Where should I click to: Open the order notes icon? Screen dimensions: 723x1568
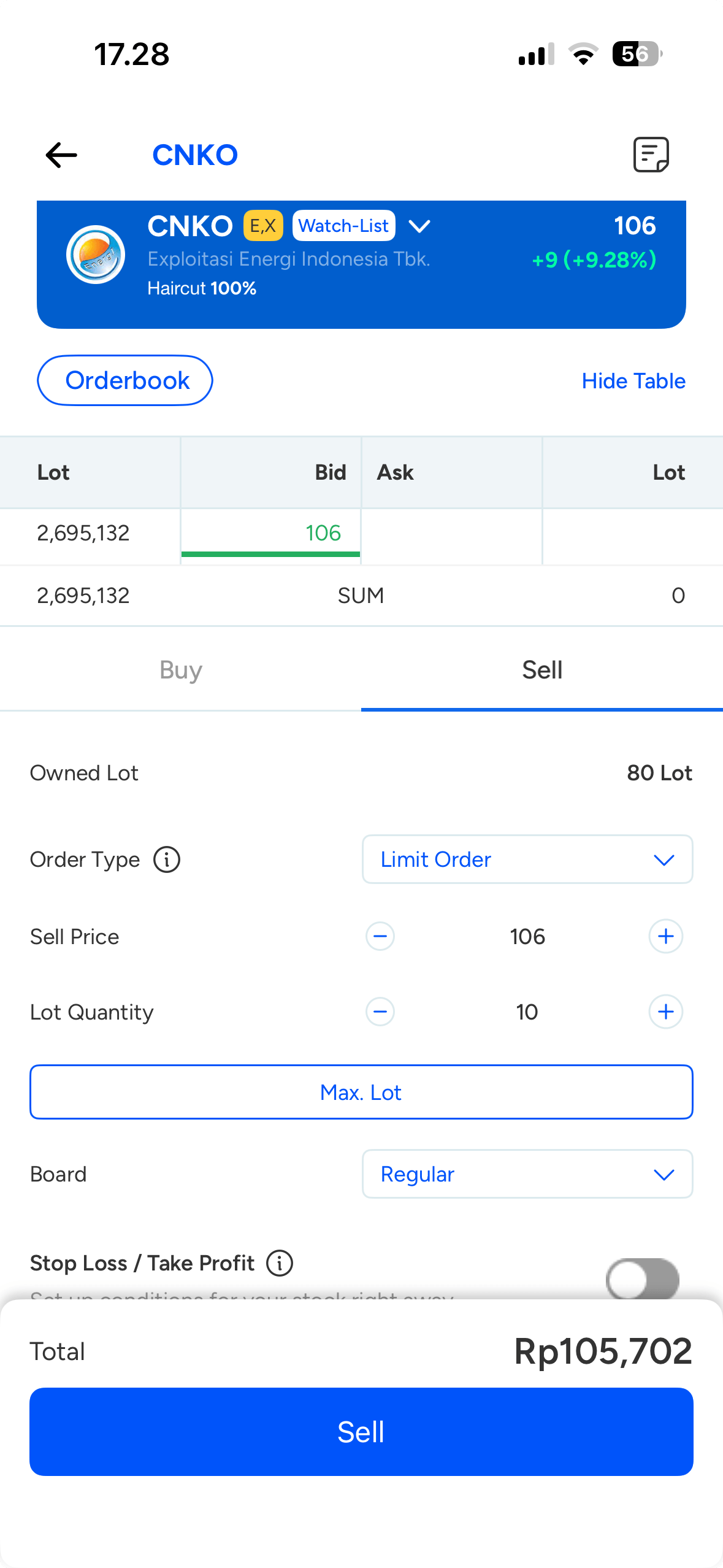pyautogui.click(x=651, y=155)
